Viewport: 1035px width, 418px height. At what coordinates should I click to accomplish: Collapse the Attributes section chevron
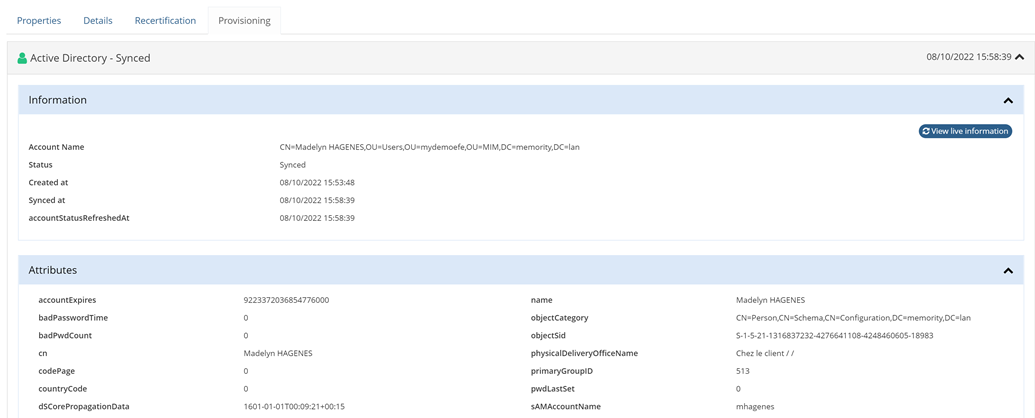(1008, 271)
